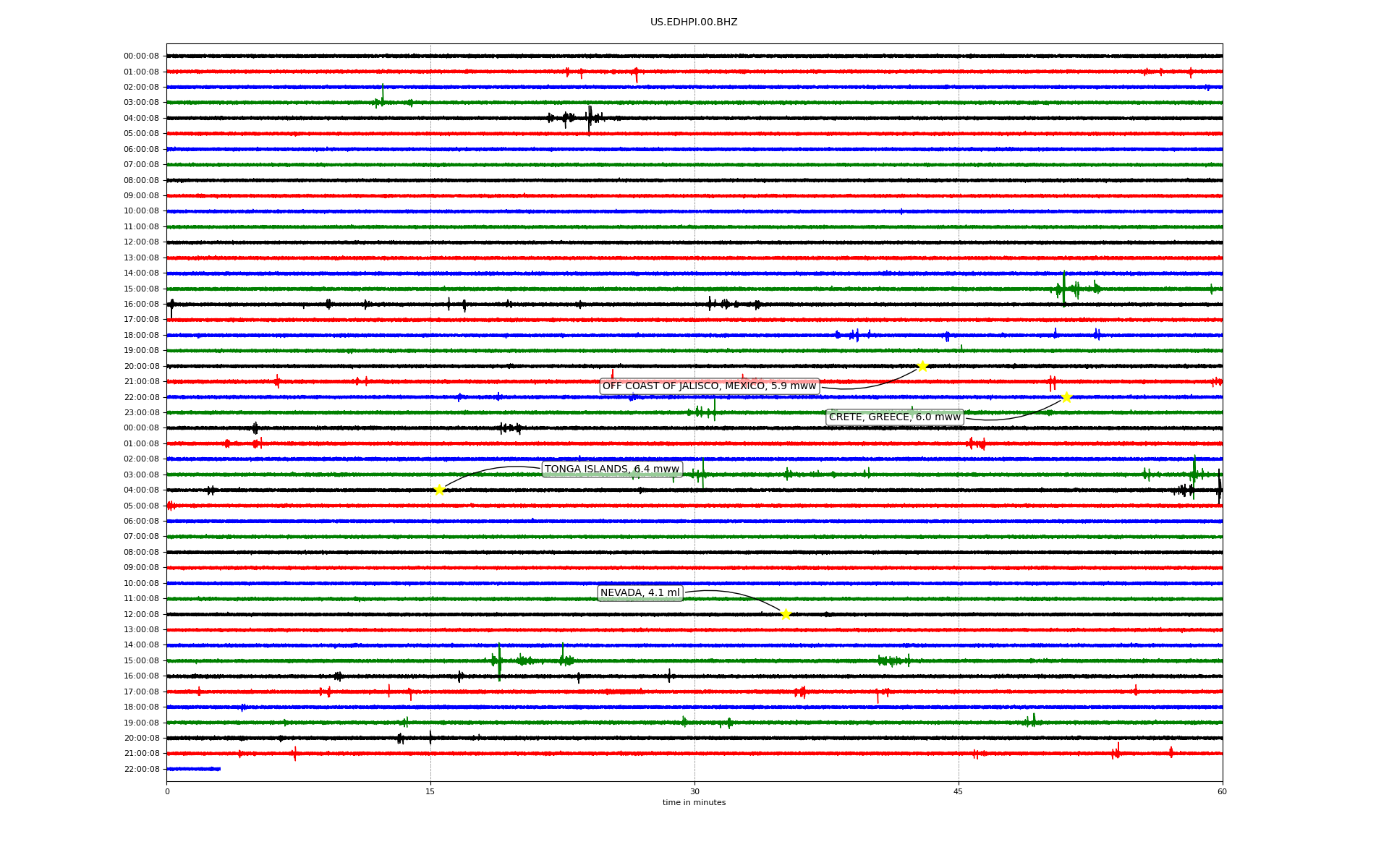Click the US.EDHPI.00.BHZ plot title
1389x868 pixels.
pos(694,22)
